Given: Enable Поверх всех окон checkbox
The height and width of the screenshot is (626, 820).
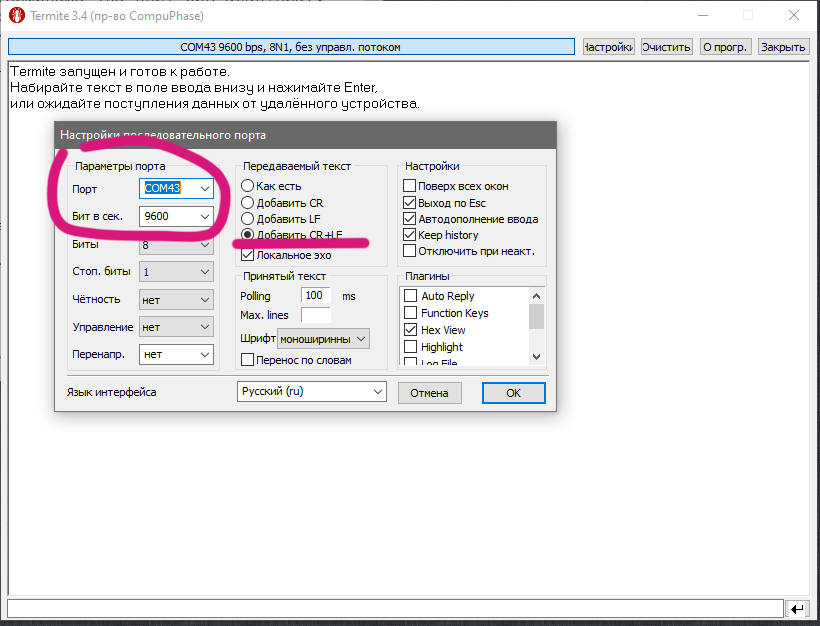Looking at the screenshot, I should pos(409,186).
